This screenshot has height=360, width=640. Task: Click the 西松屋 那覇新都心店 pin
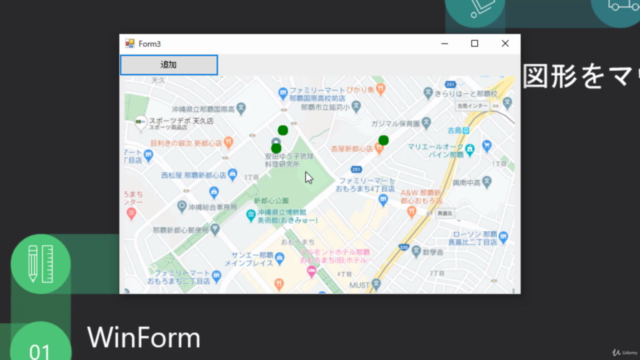[233, 174]
